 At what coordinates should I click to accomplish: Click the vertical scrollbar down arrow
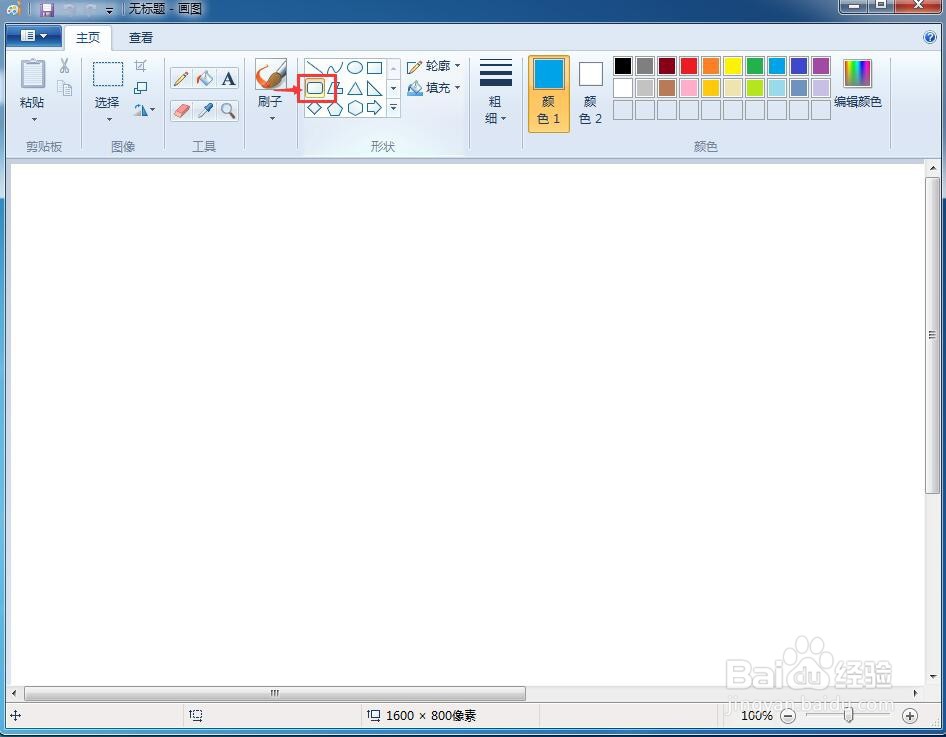[933, 677]
